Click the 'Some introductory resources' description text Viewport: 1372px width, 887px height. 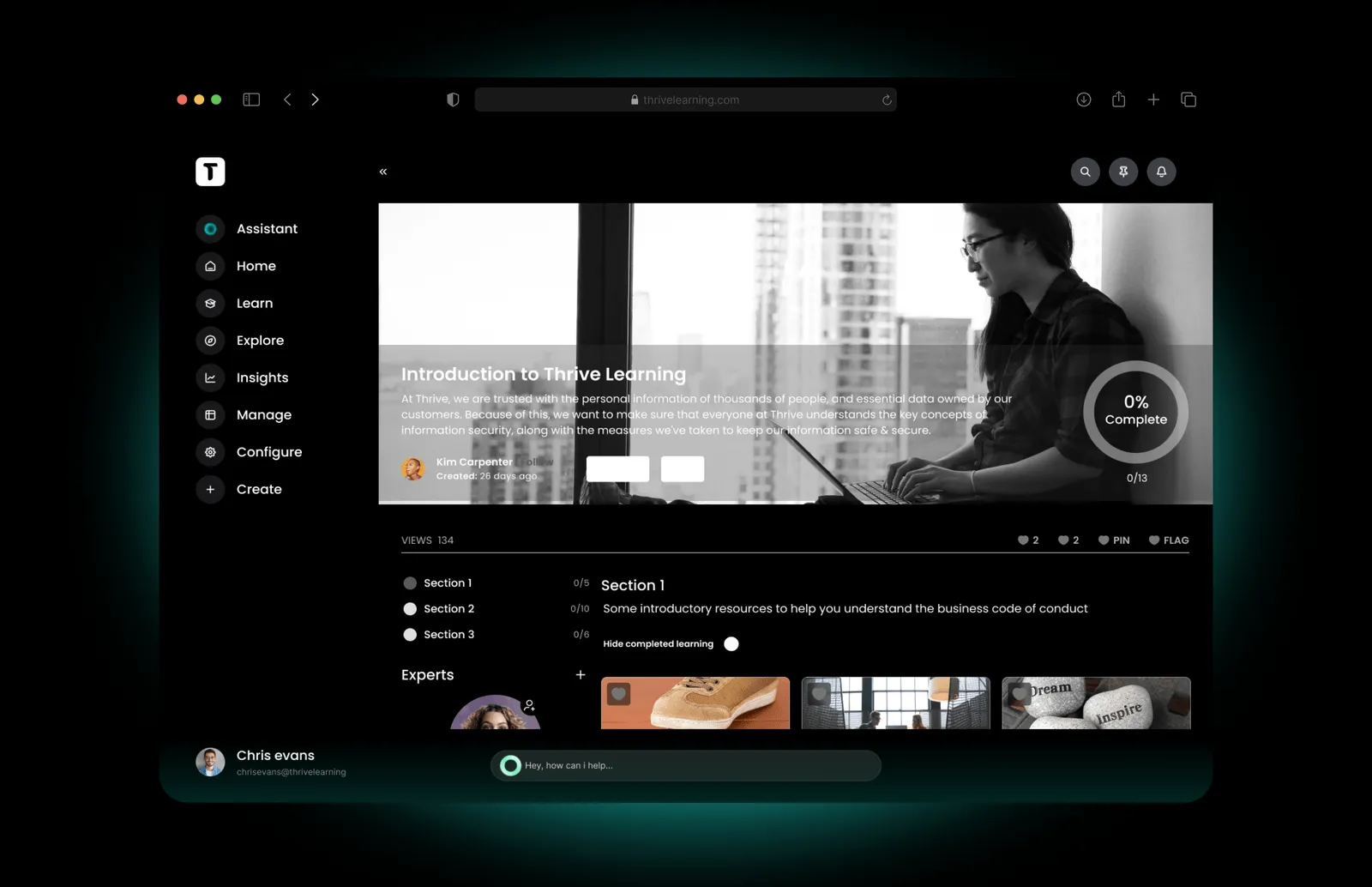pos(845,609)
